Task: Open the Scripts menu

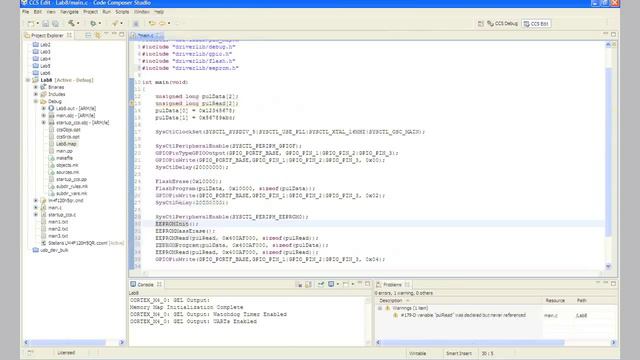Action: click(x=122, y=12)
